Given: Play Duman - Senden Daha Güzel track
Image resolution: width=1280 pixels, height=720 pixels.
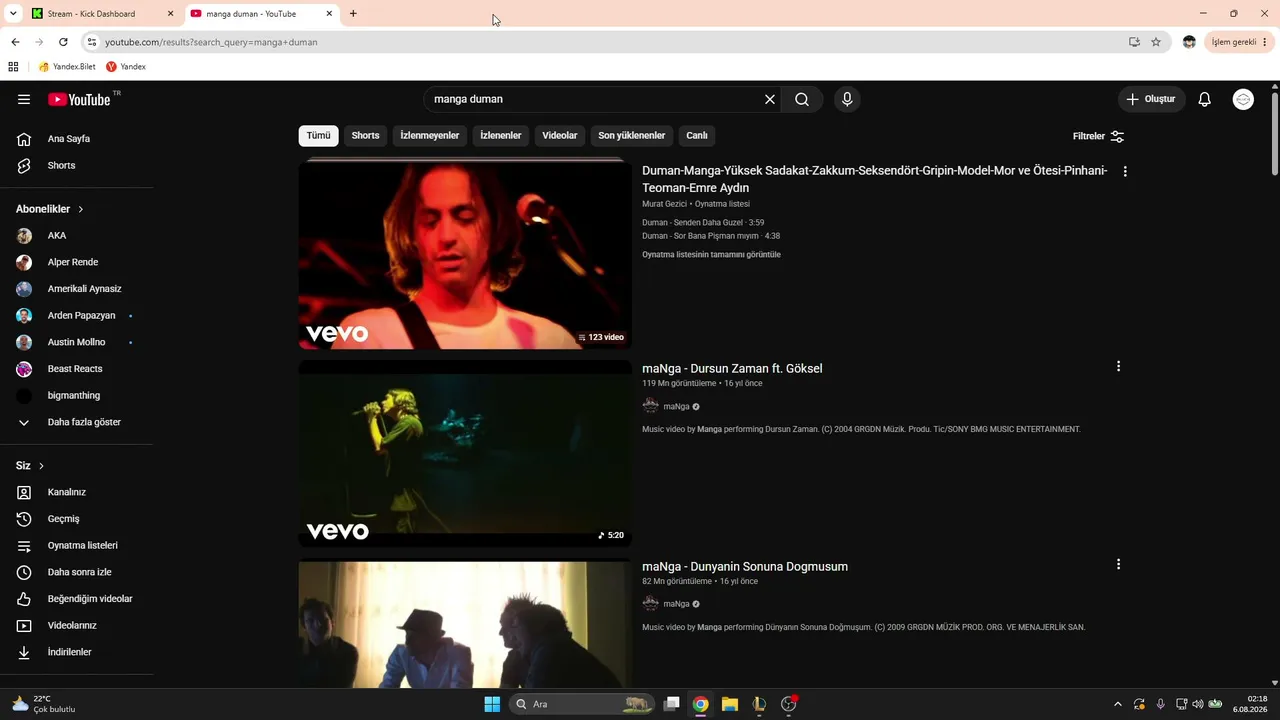Looking at the screenshot, I should pyautogui.click(x=703, y=223).
